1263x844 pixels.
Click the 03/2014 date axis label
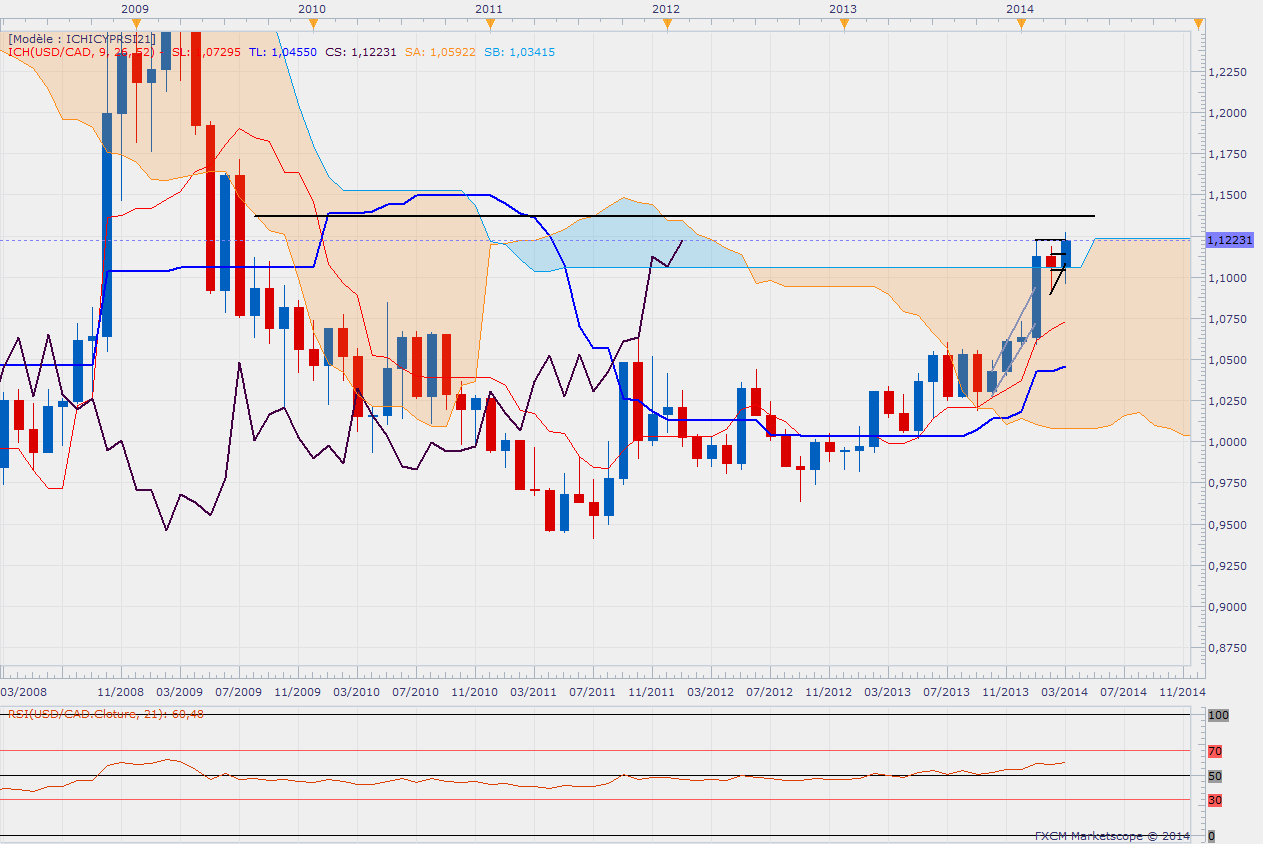[1065, 692]
